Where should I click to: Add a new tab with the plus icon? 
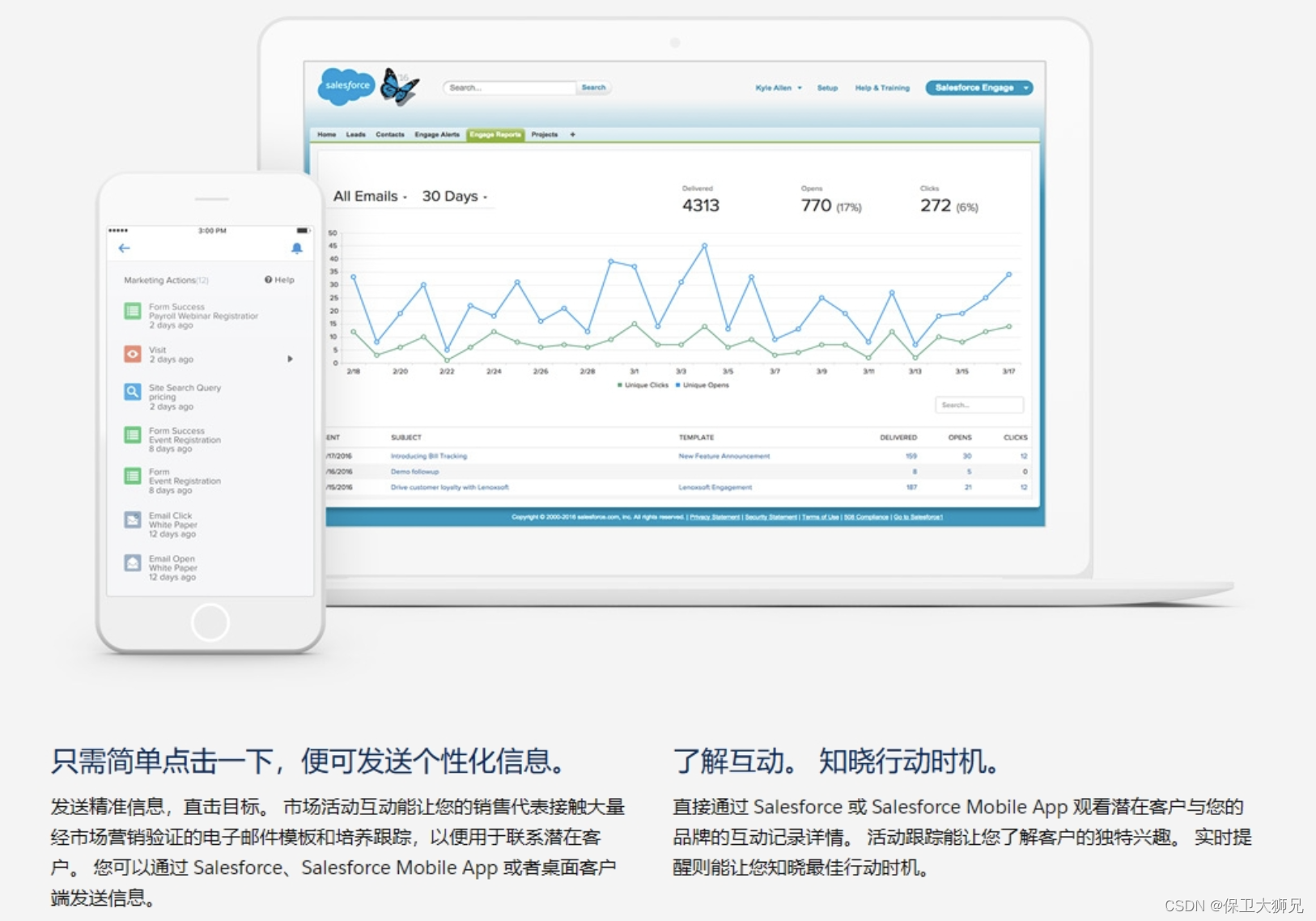572,134
